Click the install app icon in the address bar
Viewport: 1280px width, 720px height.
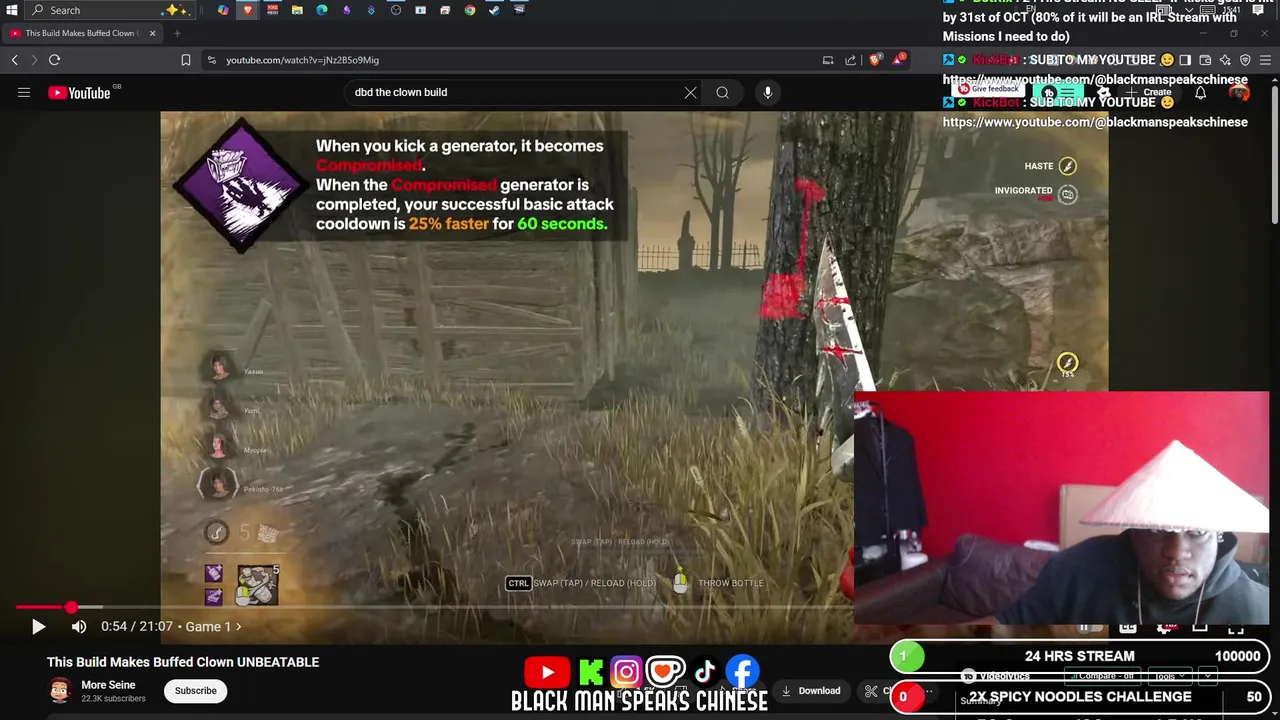click(x=828, y=60)
